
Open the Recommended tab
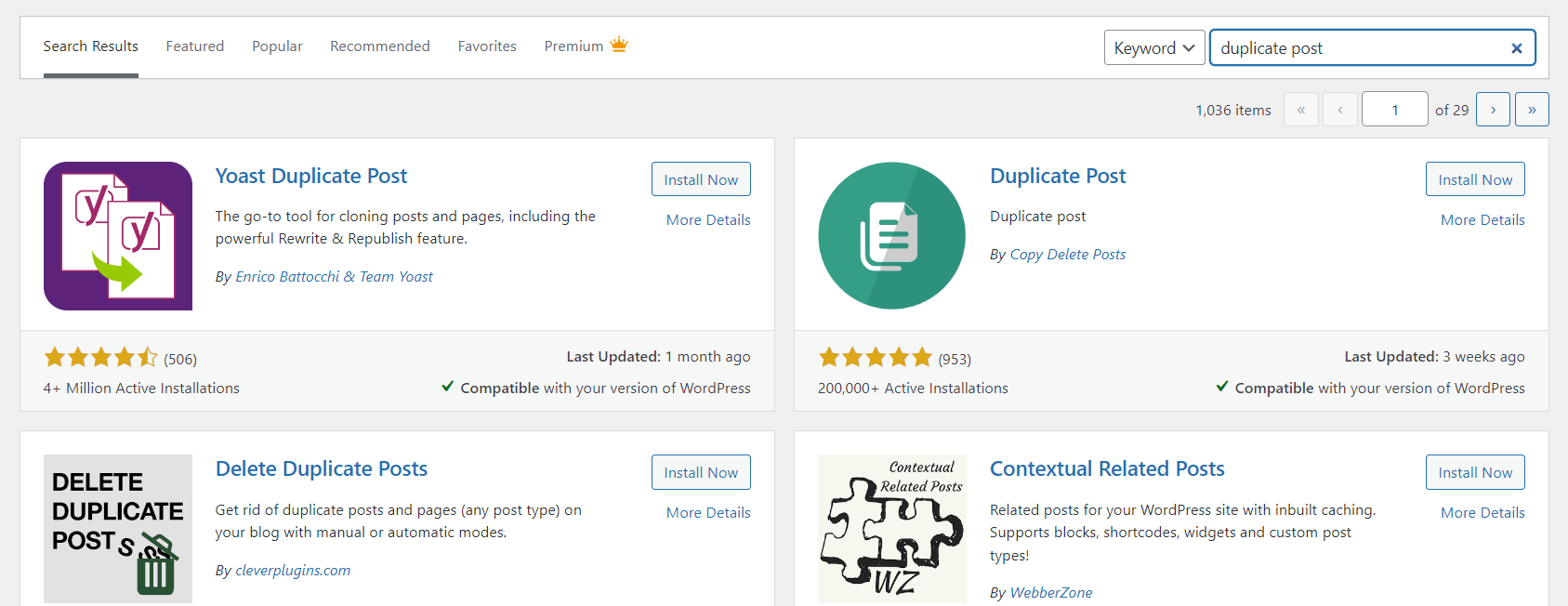click(x=379, y=46)
